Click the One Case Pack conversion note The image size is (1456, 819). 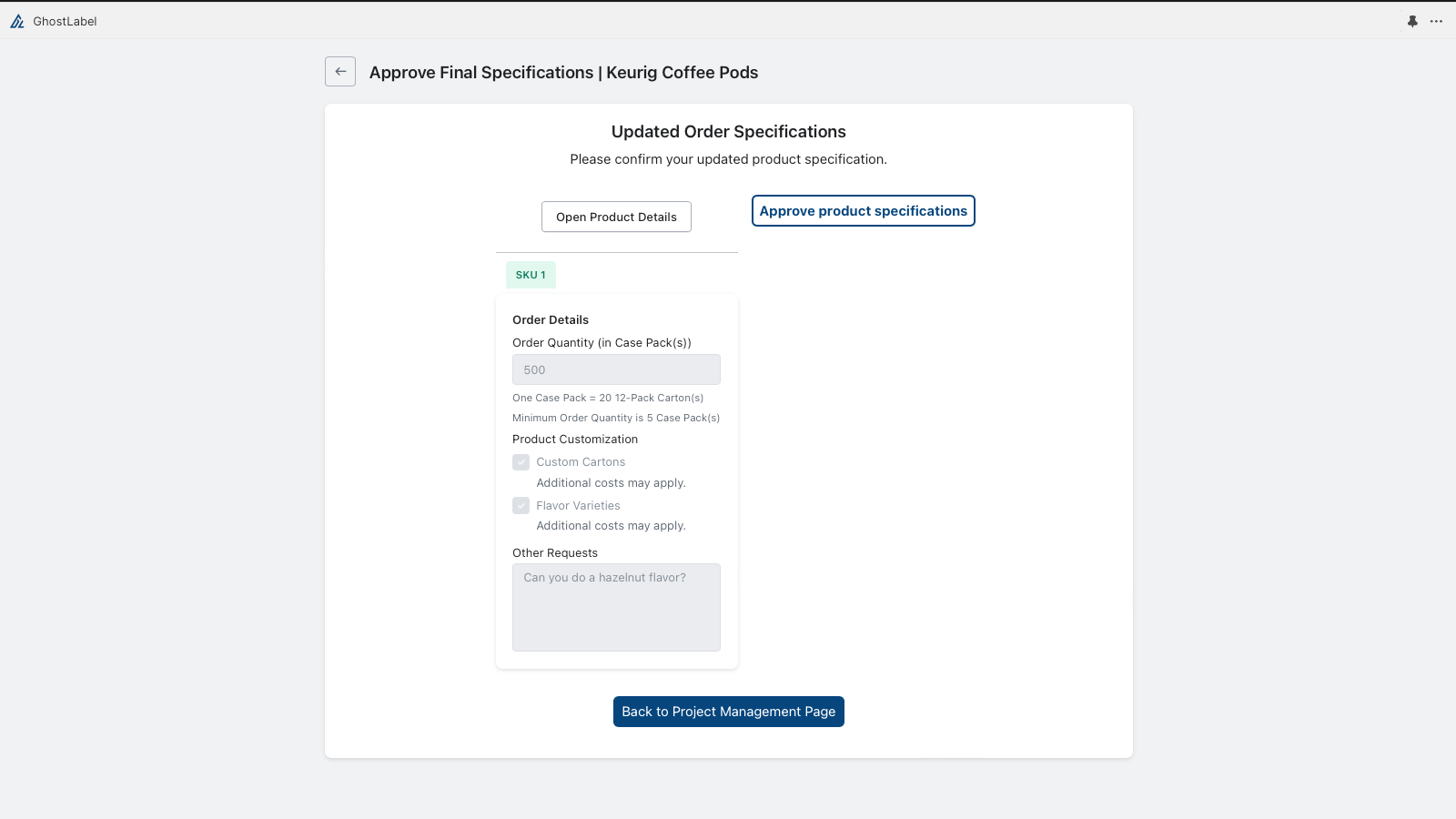point(608,398)
